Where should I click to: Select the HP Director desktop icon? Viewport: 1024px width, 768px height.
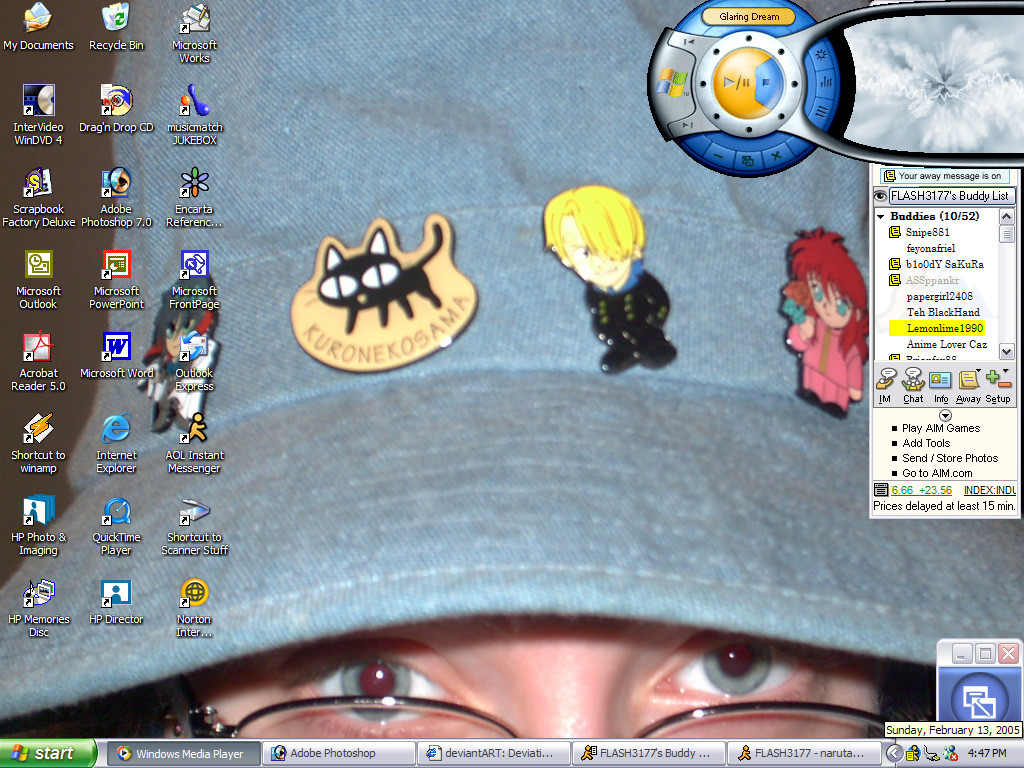(116, 601)
